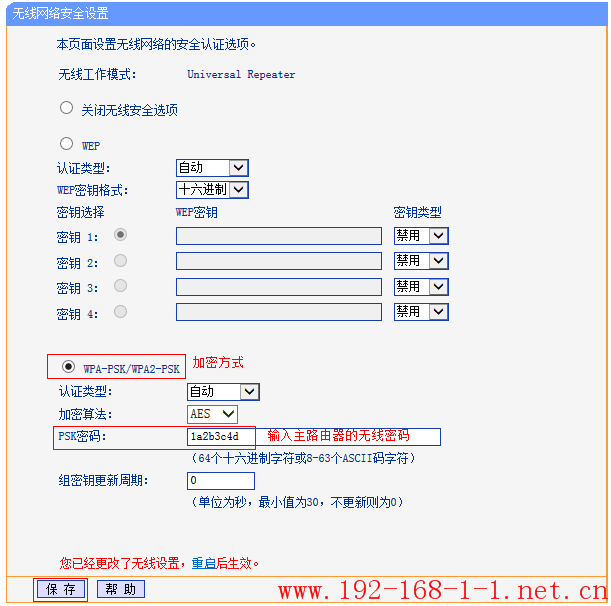Open 密钥 1 密钥类型 dropdown
This screenshot has width=611, height=606.
tap(421, 236)
